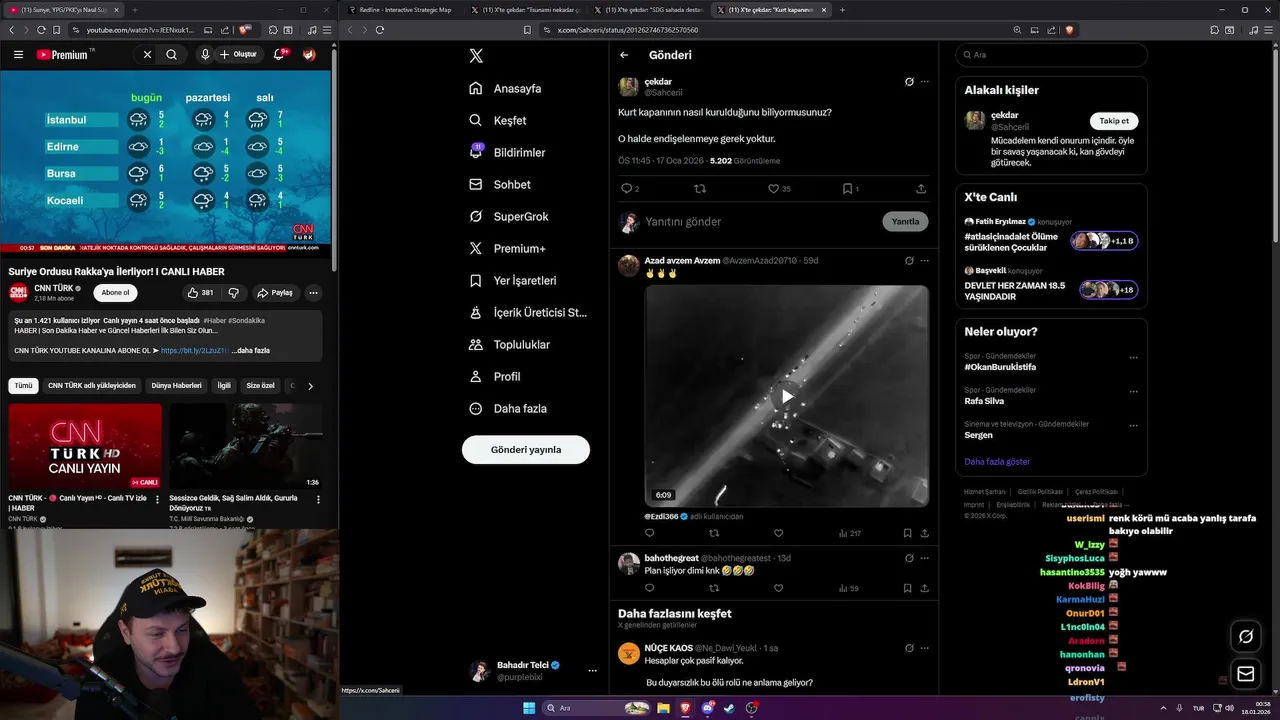Open Discord from Windows taskbar
Screen dimensions: 1280x720
[x=708, y=708]
